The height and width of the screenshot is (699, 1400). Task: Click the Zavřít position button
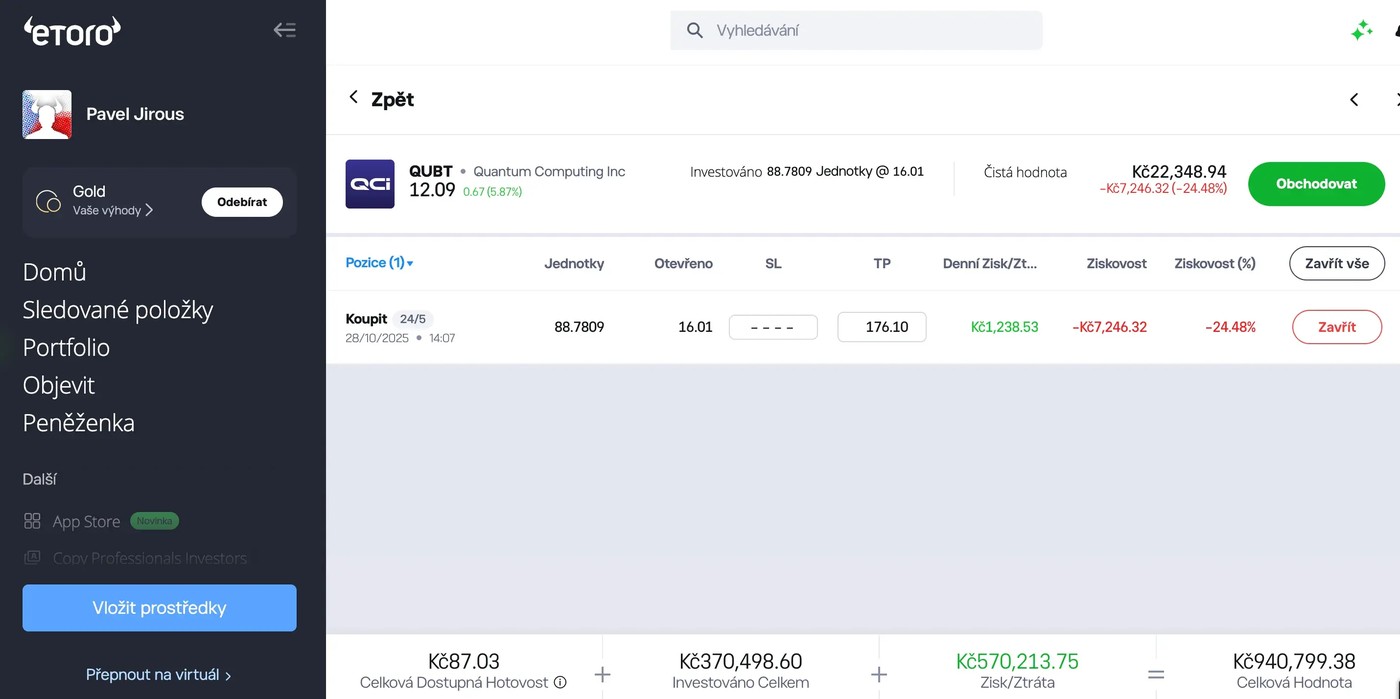coord(1337,327)
